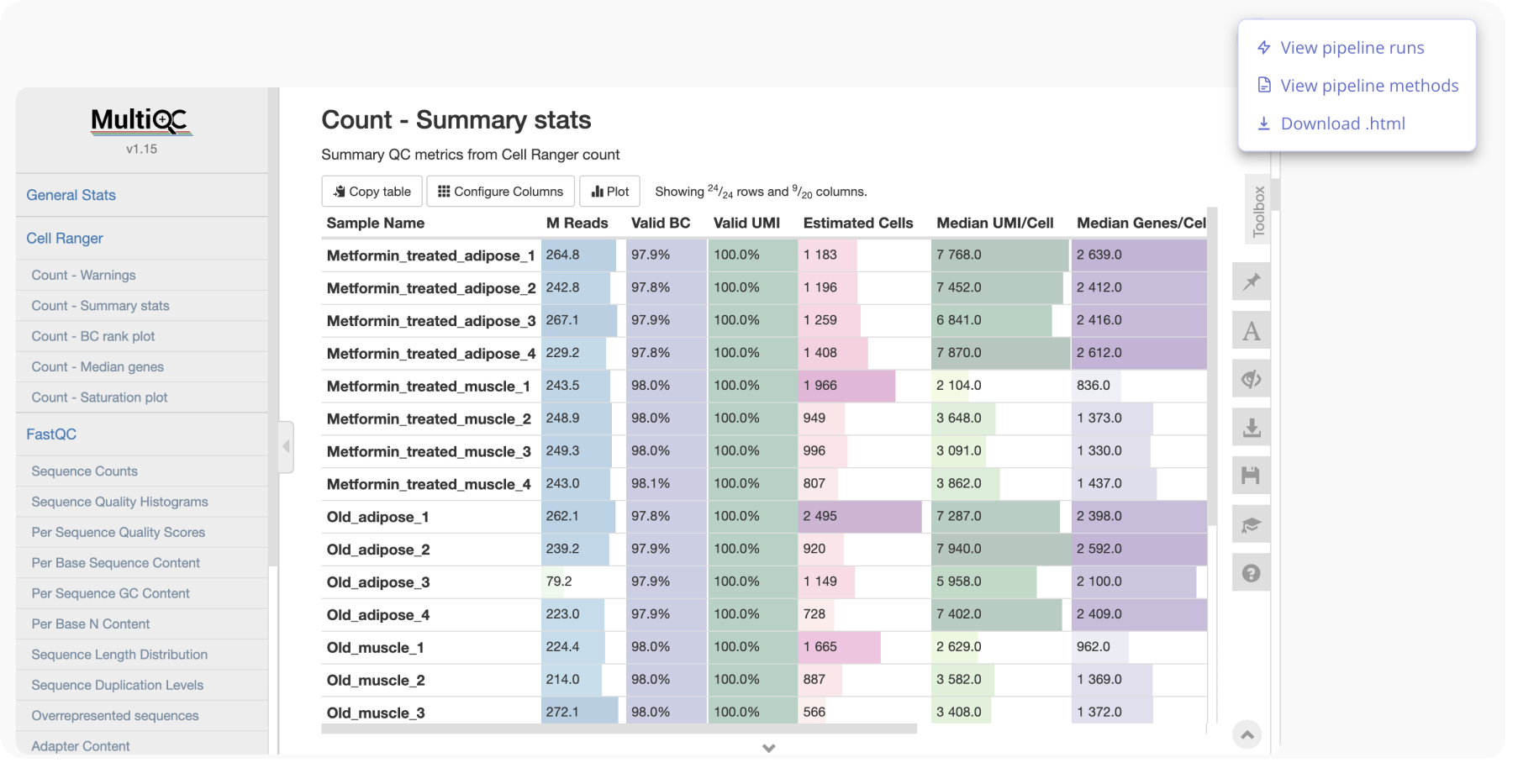Image resolution: width=1518 pixels, height=784 pixels.
Task: Open the help question mark icon
Action: coord(1251,573)
